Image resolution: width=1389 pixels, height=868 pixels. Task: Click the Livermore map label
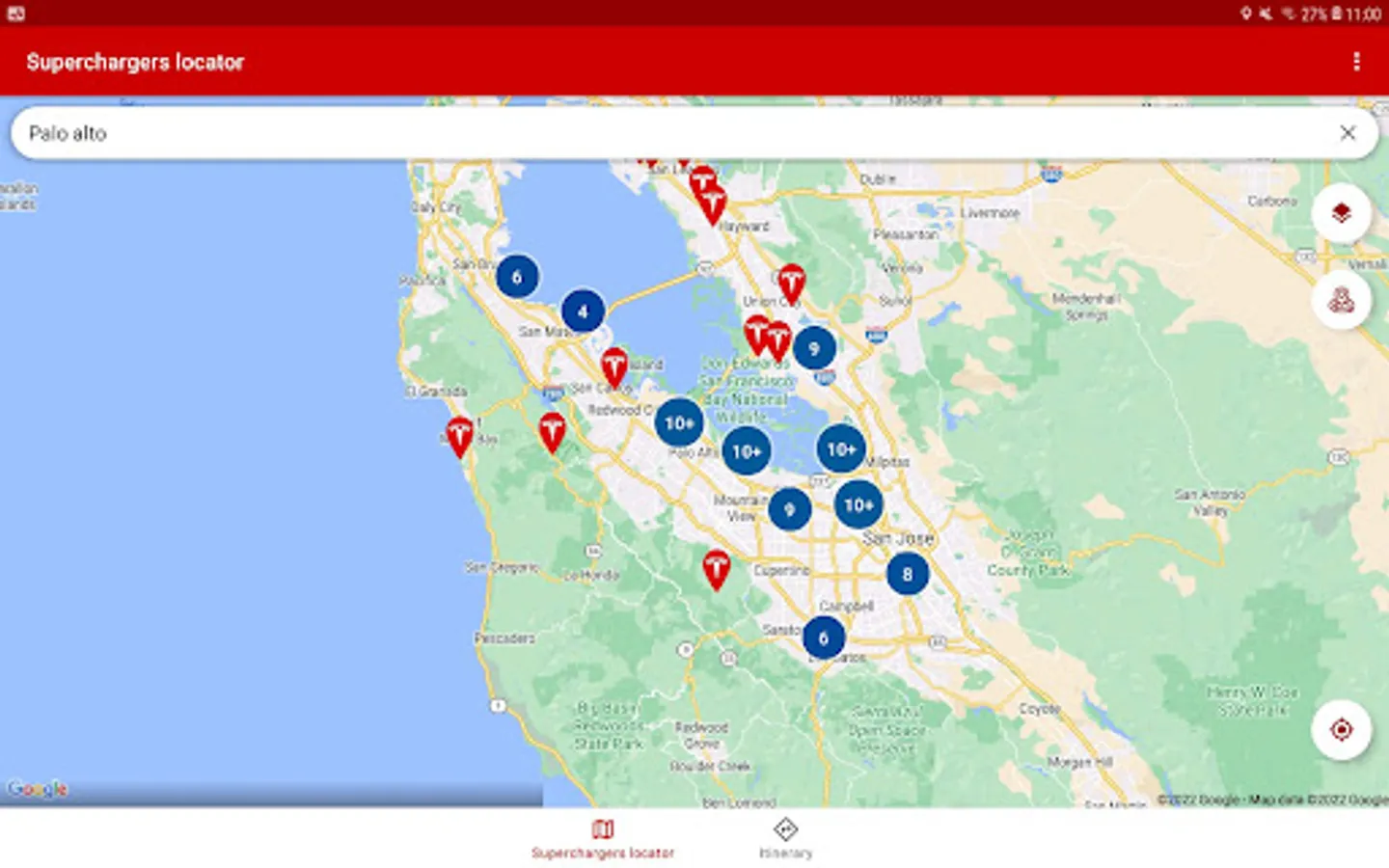click(990, 212)
